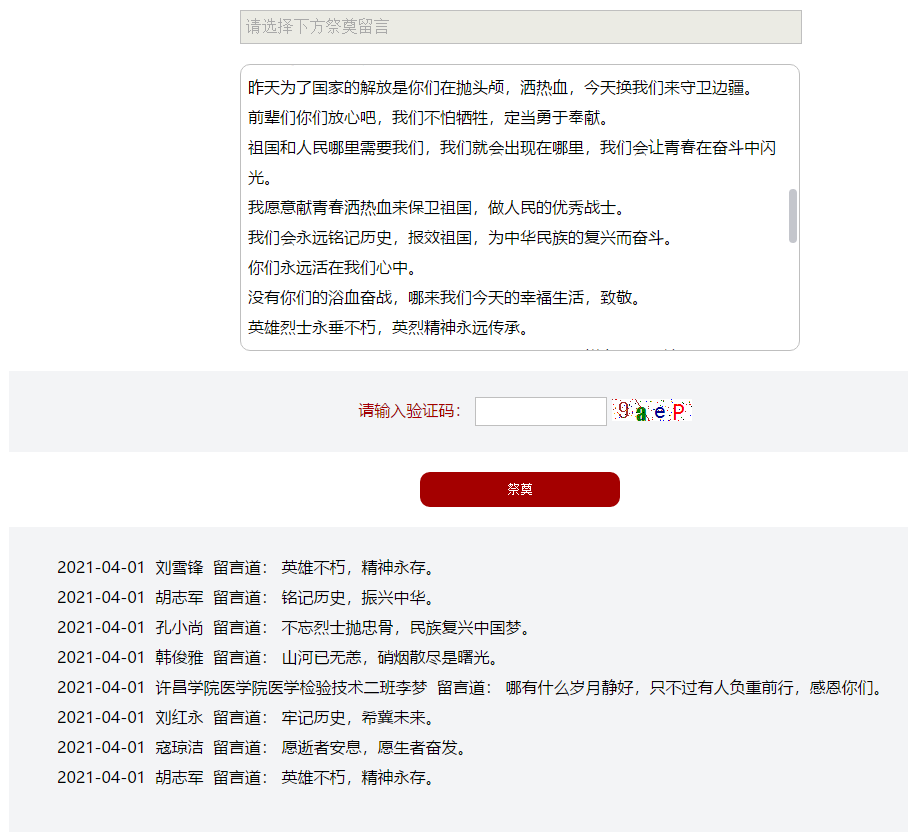Select the 没有你们的浴血奋战 message
The height and width of the screenshot is (832, 908).
coord(444,298)
